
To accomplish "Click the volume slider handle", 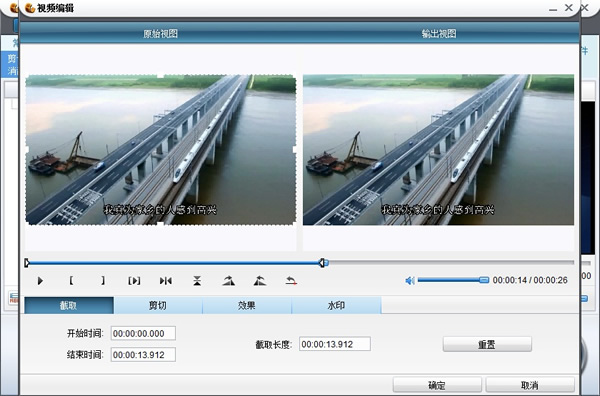I will (x=484, y=280).
